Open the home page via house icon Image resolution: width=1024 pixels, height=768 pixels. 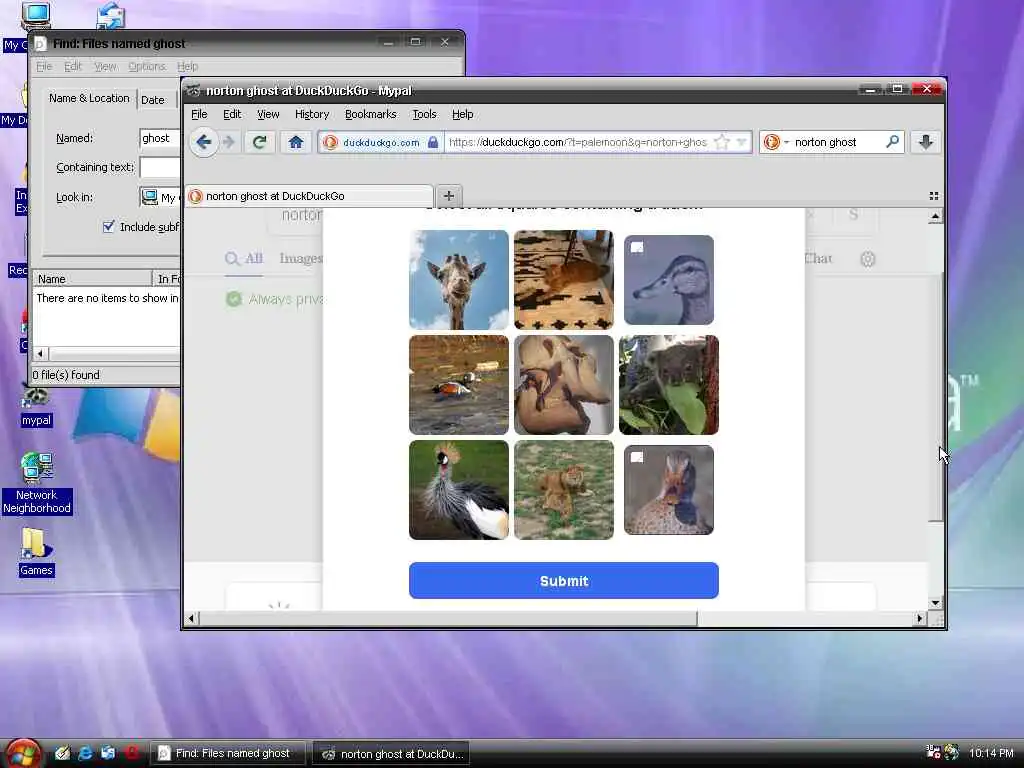pyautogui.click(x=295, y=142)
